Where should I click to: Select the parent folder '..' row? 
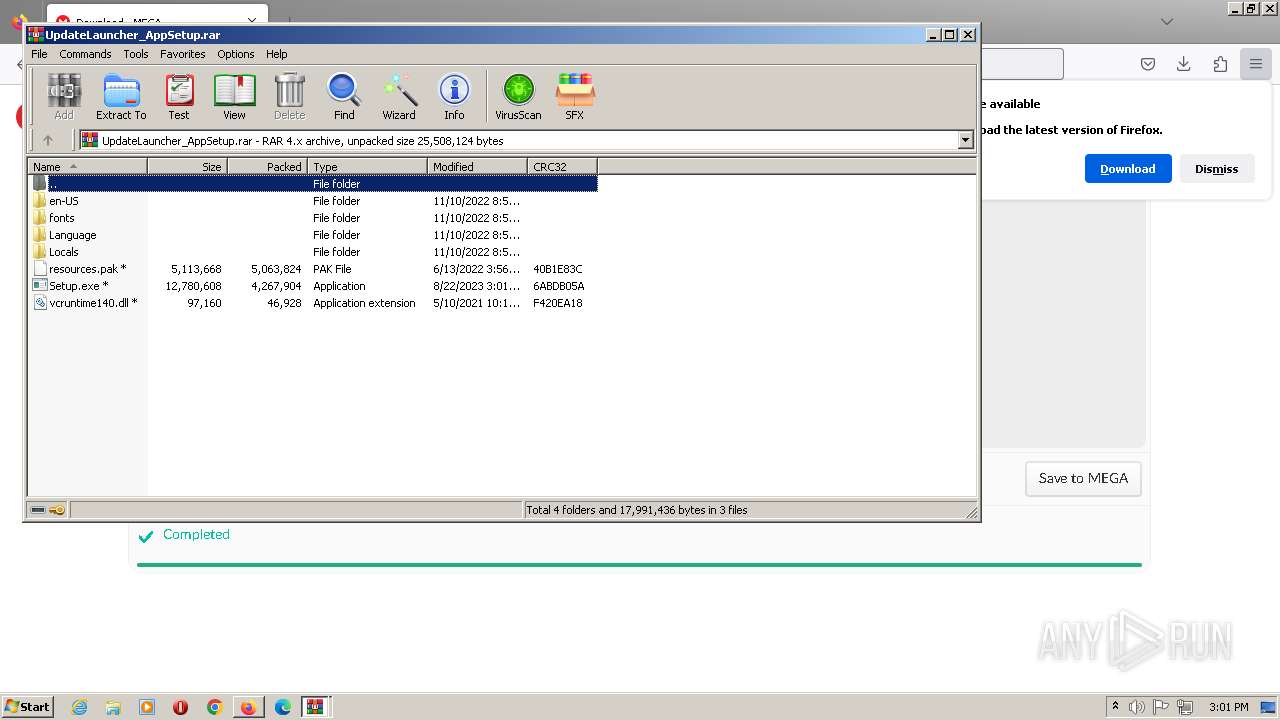click(313, 184)
